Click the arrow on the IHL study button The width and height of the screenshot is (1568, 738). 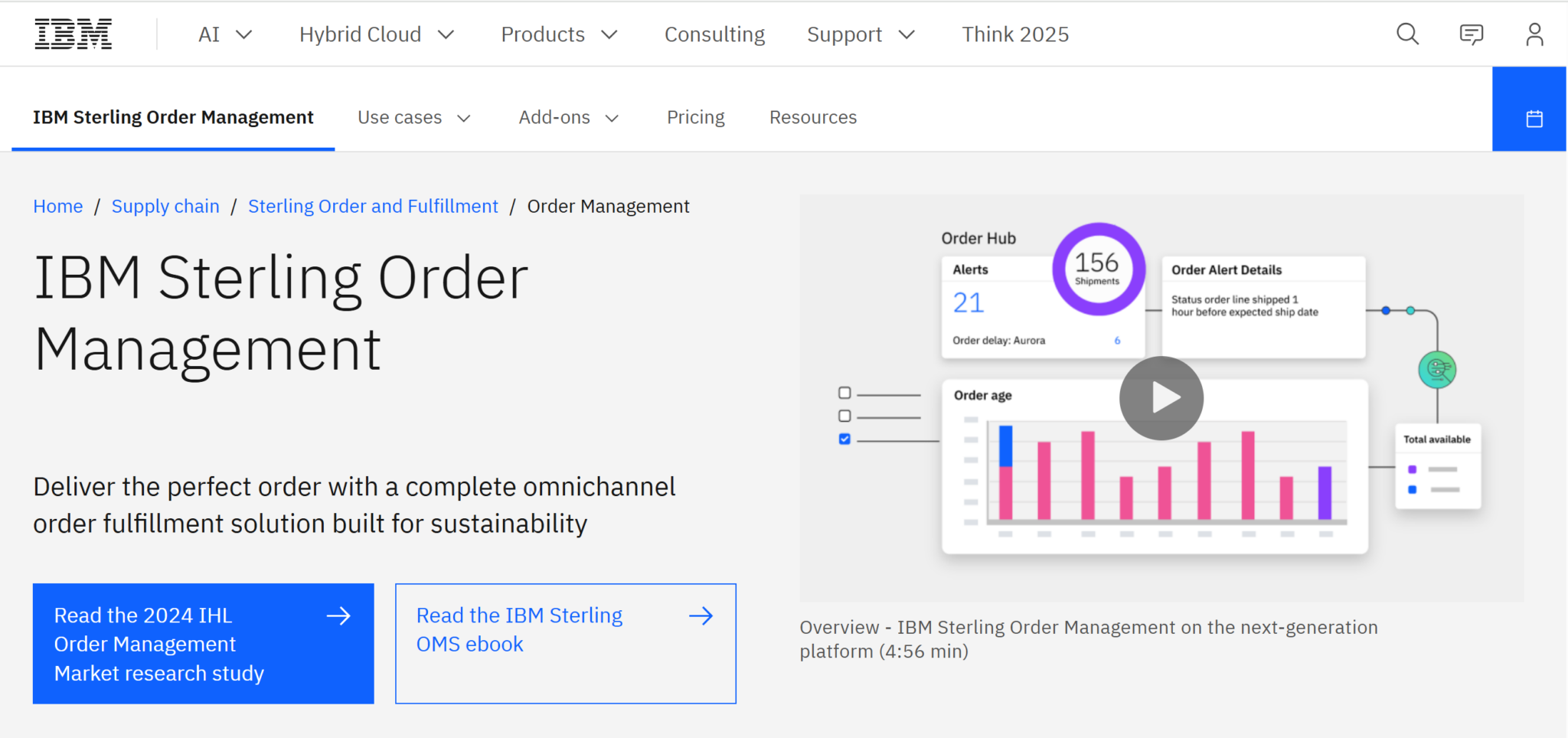pos(339,616)
